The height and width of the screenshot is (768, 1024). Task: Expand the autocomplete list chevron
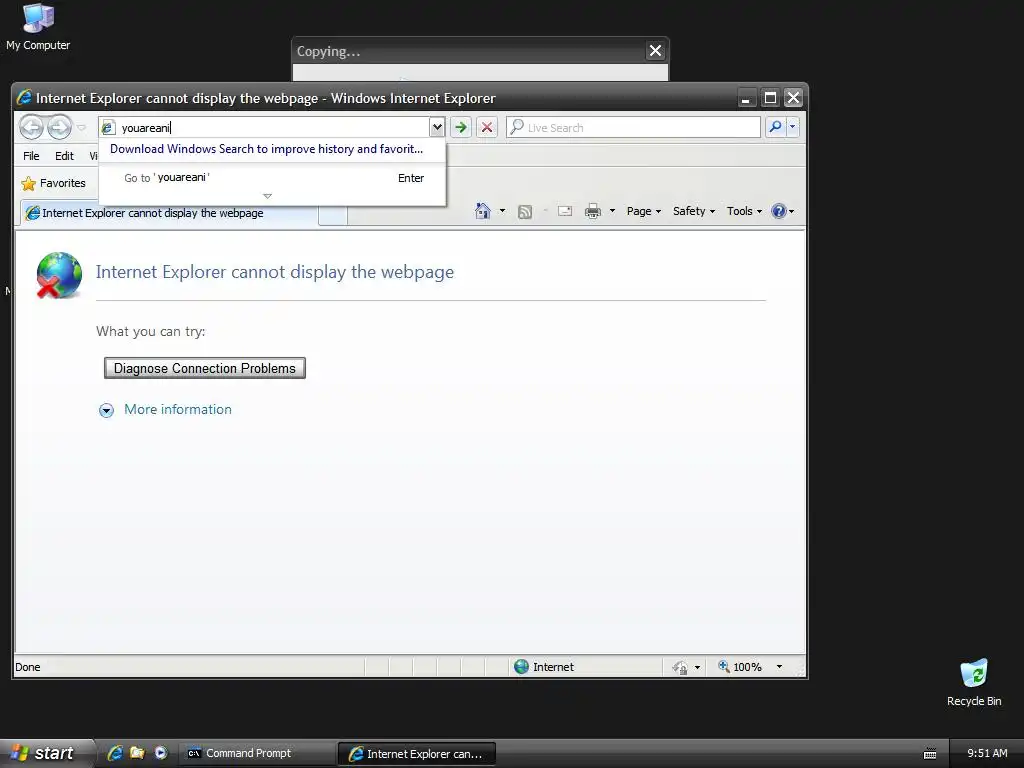pyautogui.click(x=267, y=196)
